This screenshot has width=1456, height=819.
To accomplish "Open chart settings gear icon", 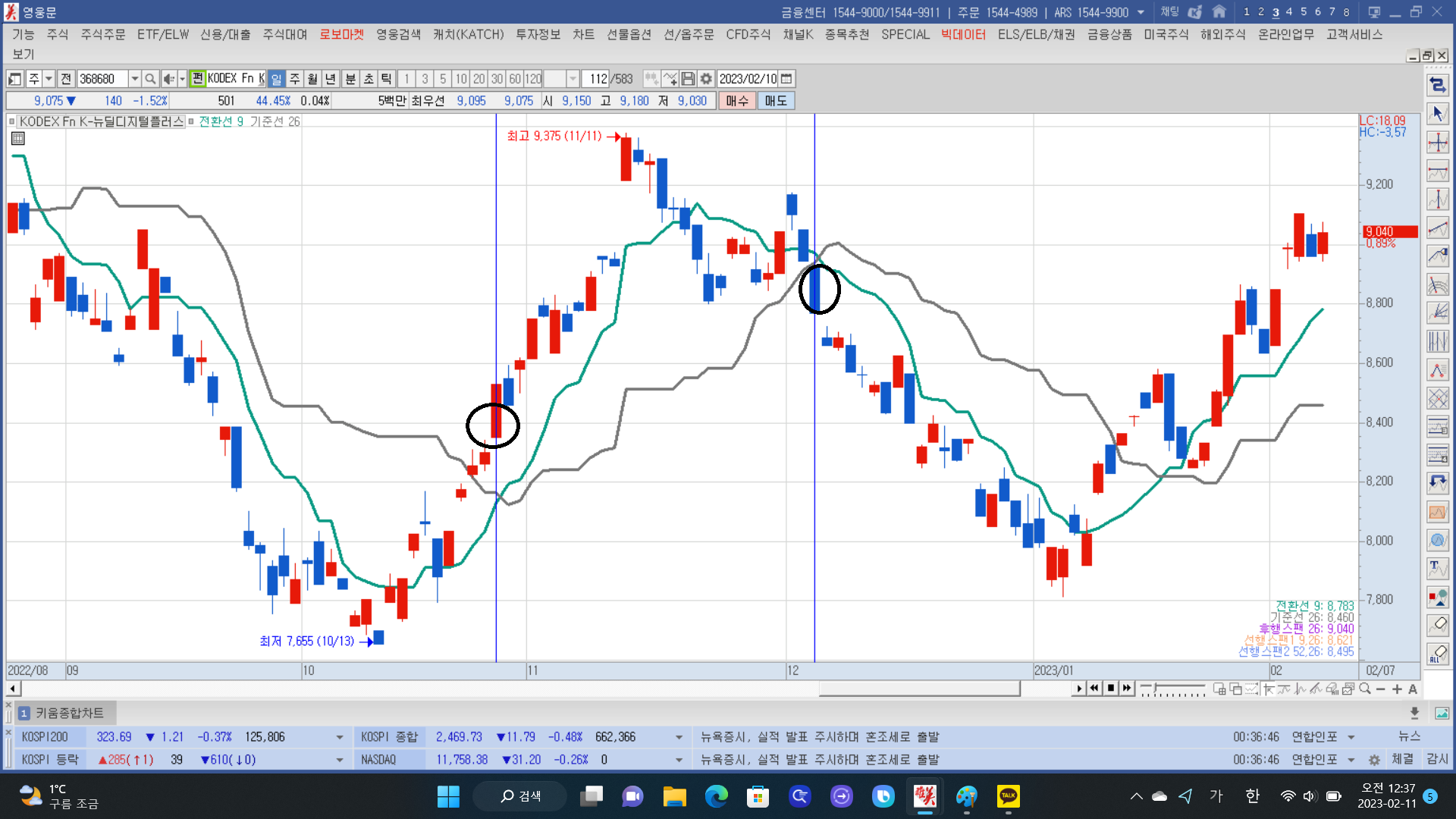I will pyautogui.click(x=706, y=79).
